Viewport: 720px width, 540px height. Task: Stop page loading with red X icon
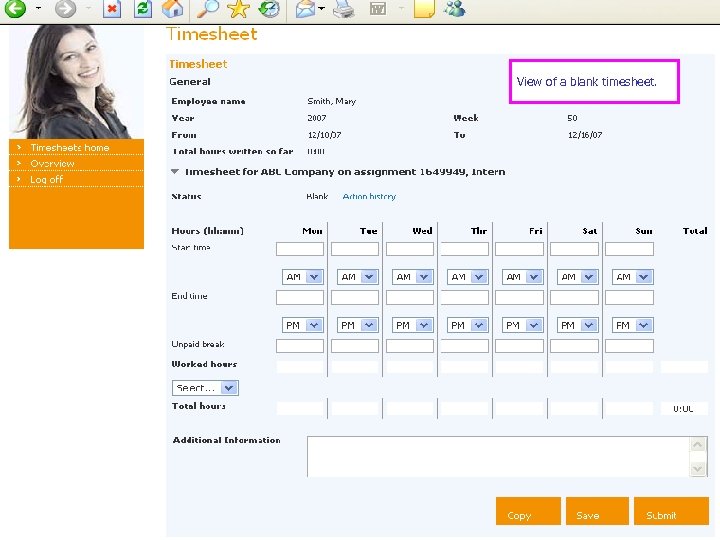click(112, 9)
